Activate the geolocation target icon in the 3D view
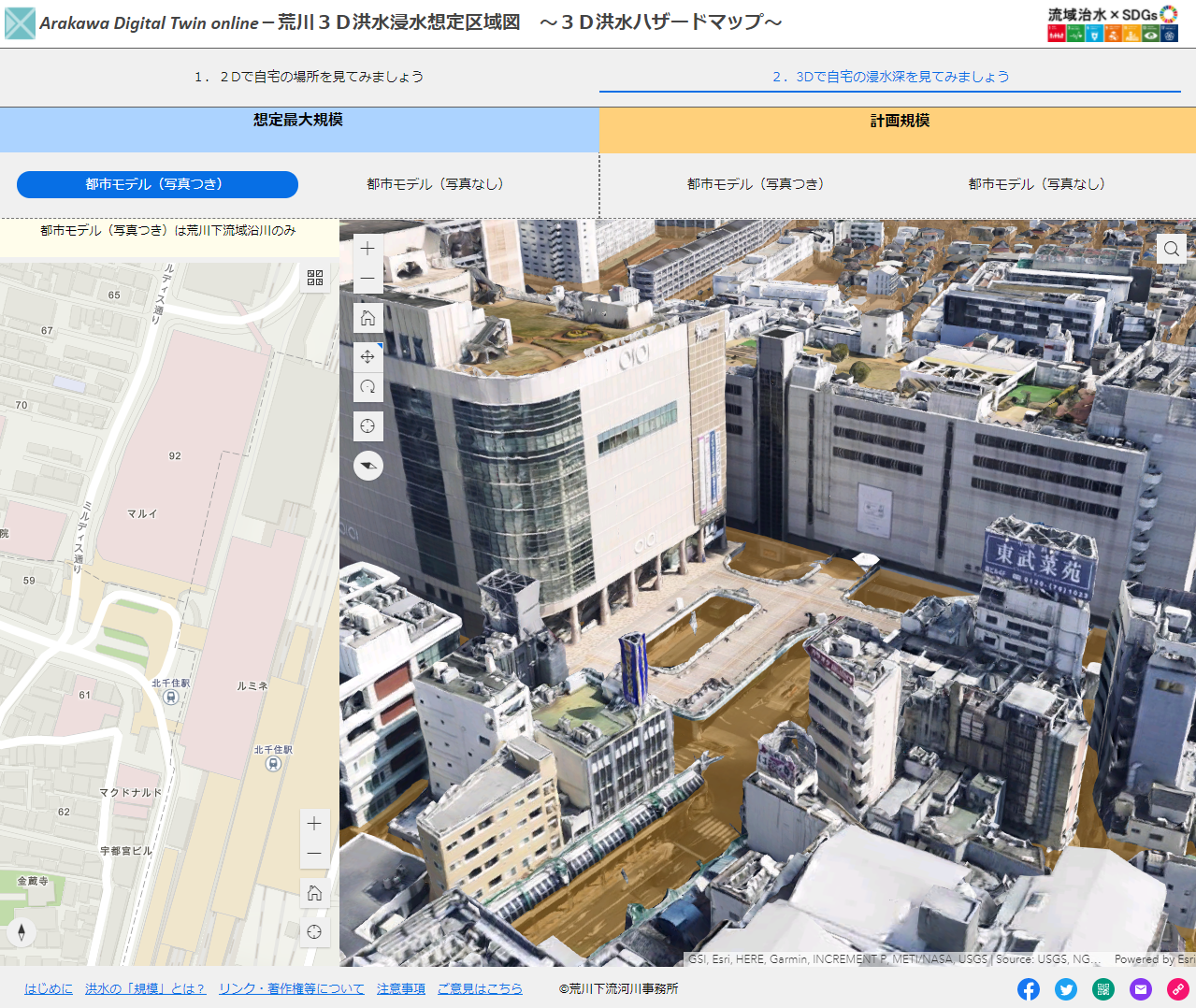Viewport: 1196px width, 1008px height. (x=367, y=425)
